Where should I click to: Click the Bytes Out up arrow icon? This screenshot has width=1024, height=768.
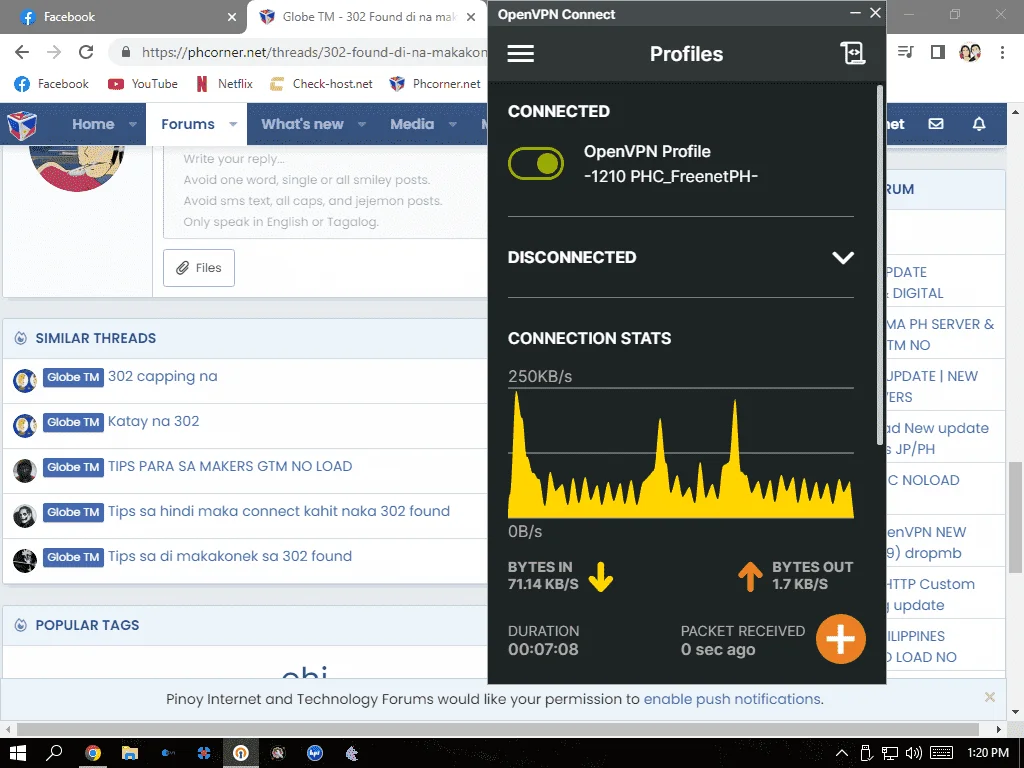coord(750,576)
